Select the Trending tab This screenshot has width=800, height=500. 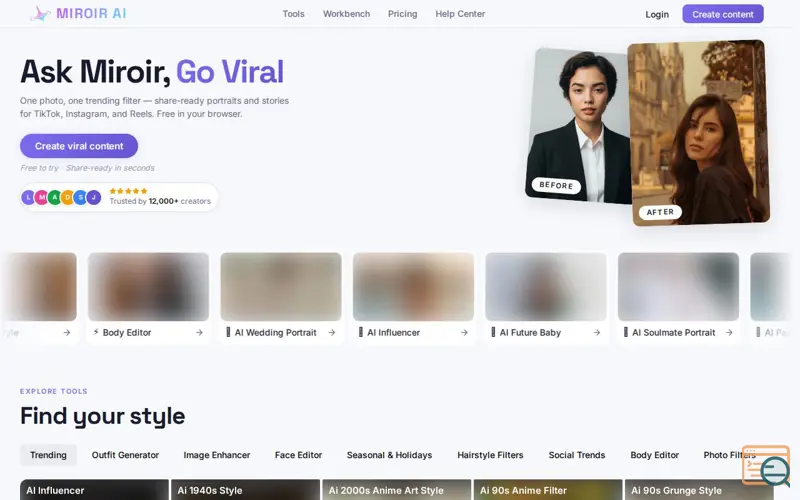[48, 455]
